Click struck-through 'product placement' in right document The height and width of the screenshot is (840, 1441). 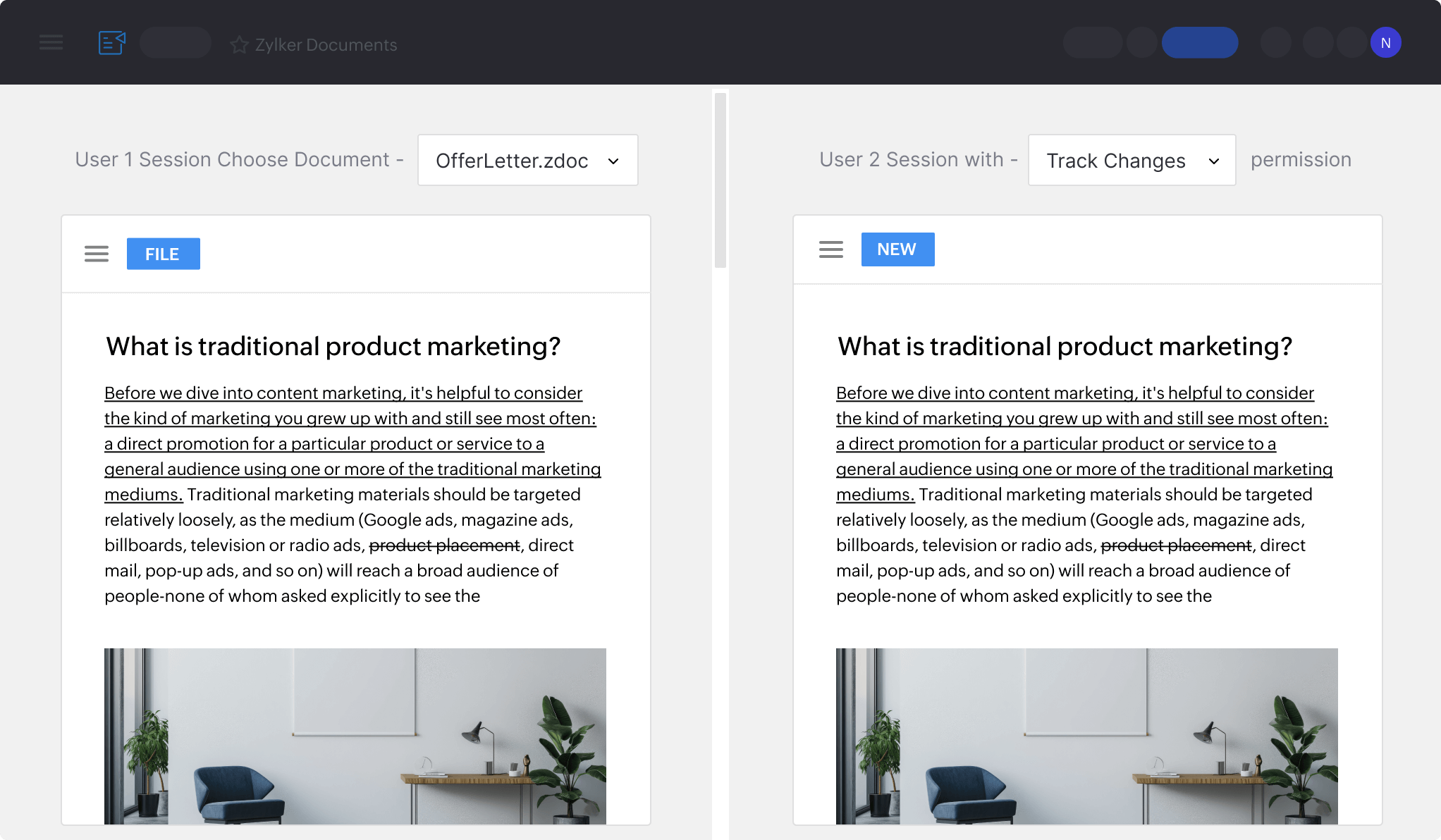1176,545
